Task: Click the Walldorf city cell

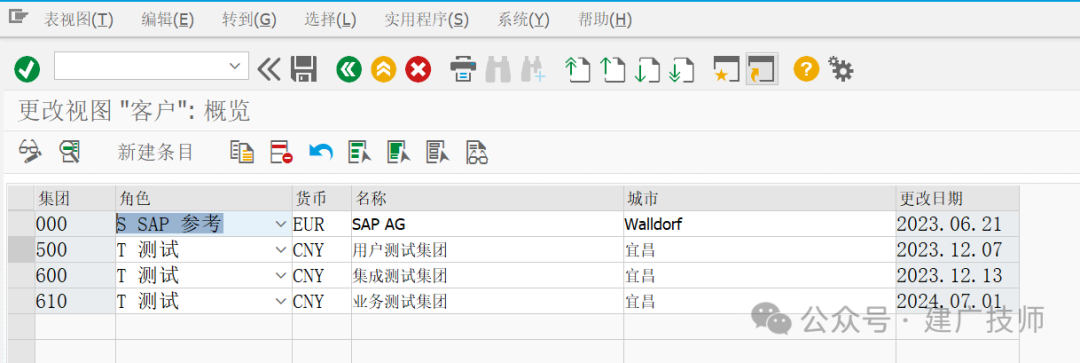Action: [x=759, y=224]
